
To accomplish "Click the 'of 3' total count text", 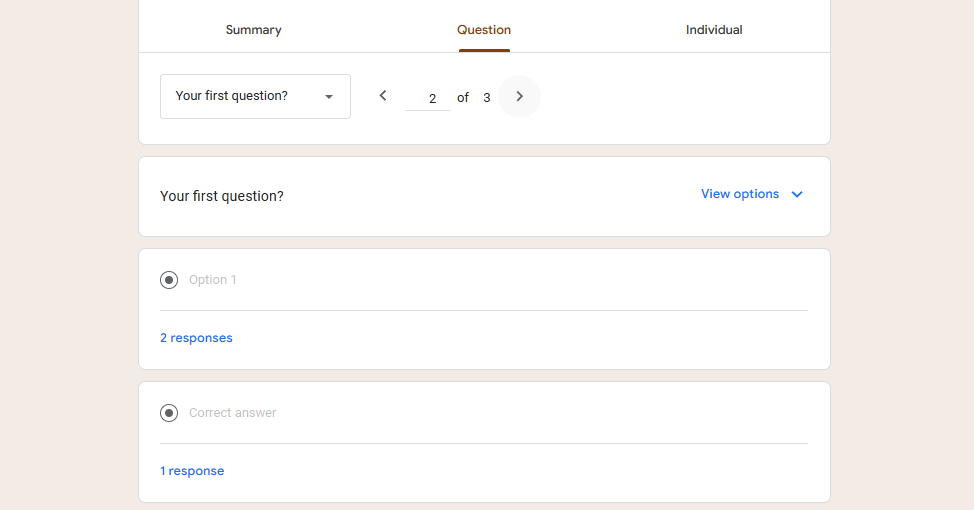I will [474, 98].
